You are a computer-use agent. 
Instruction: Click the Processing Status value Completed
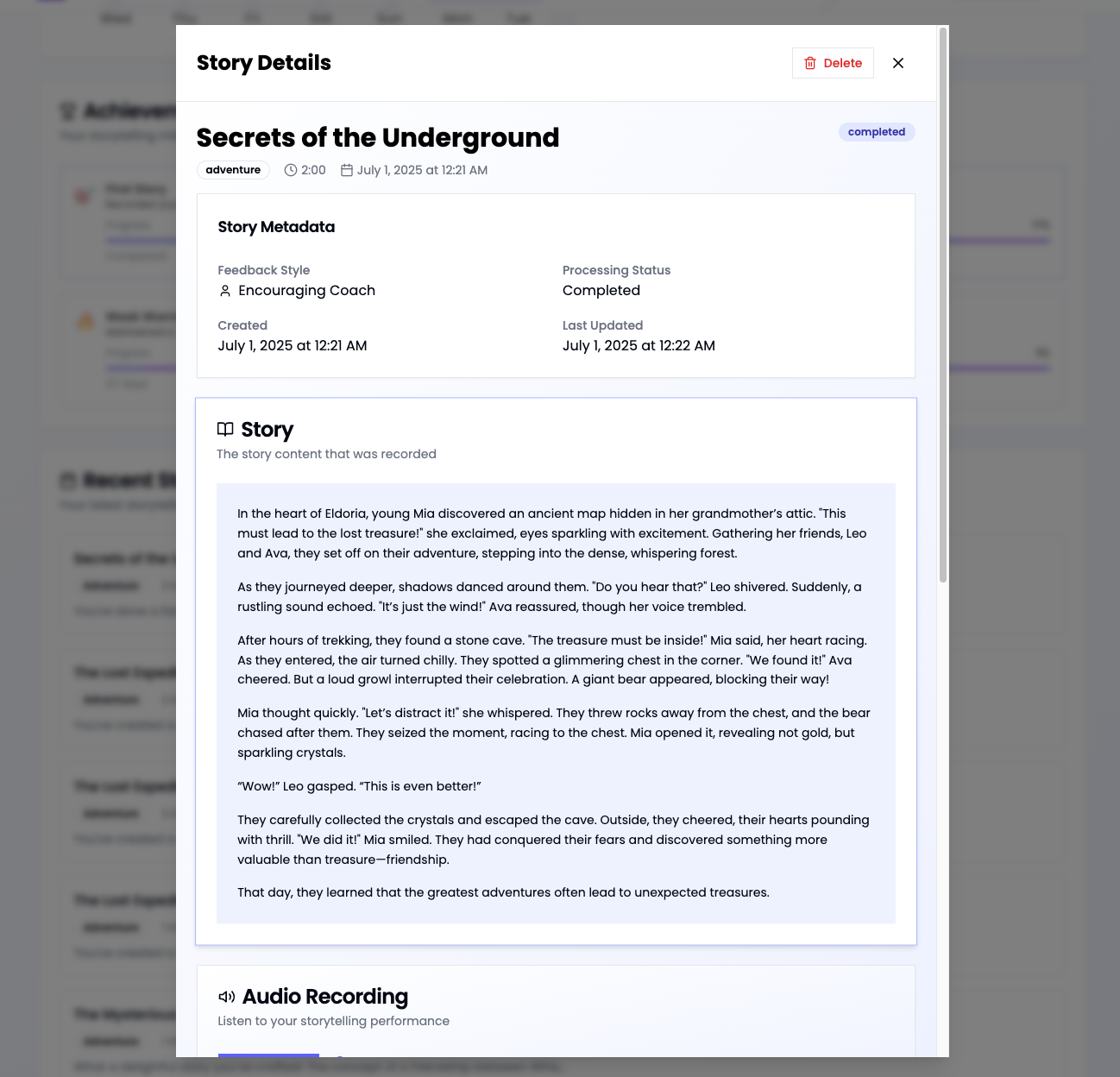click(601, 291)
